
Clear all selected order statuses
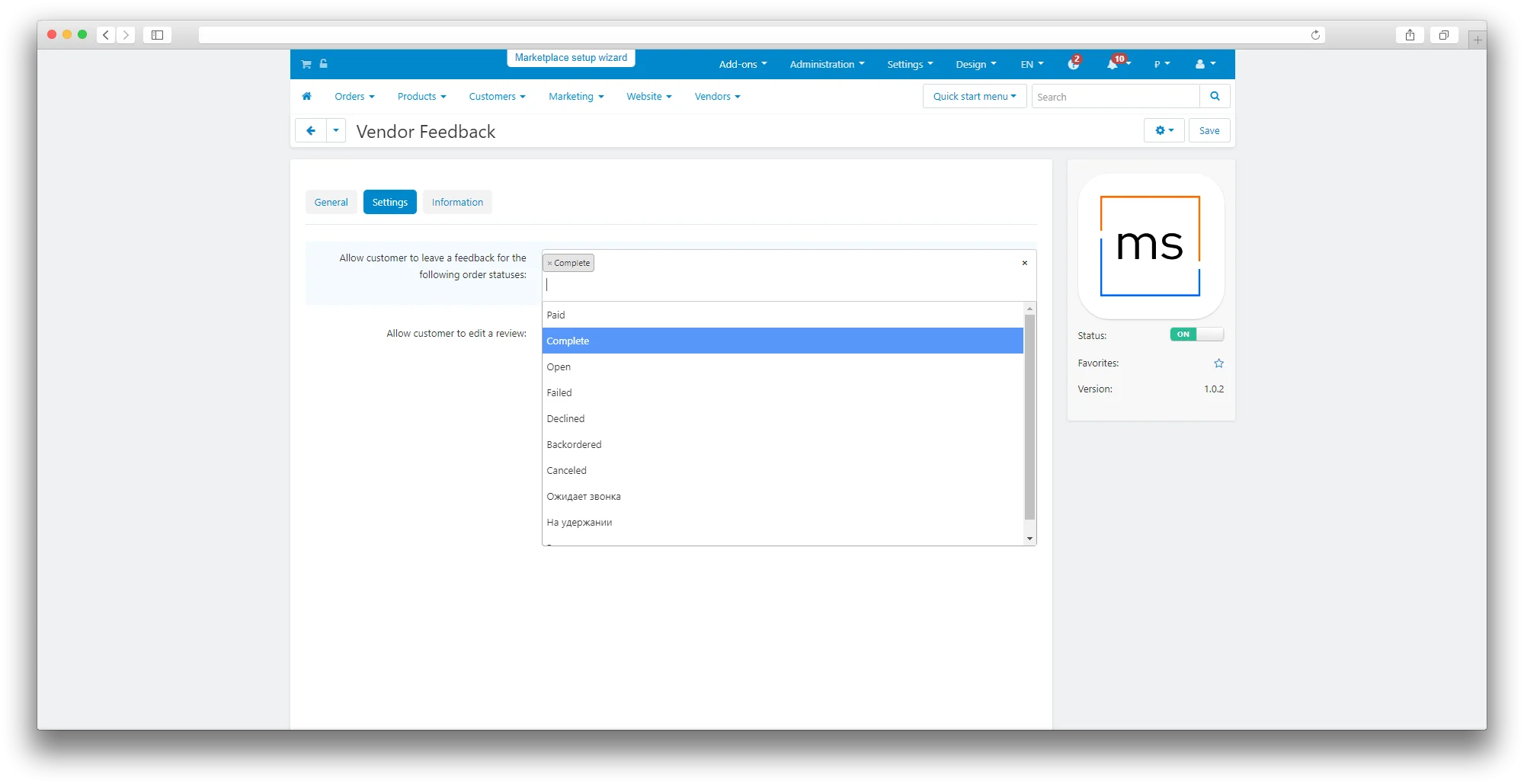pyautogui.click(x=1025, y=263)
